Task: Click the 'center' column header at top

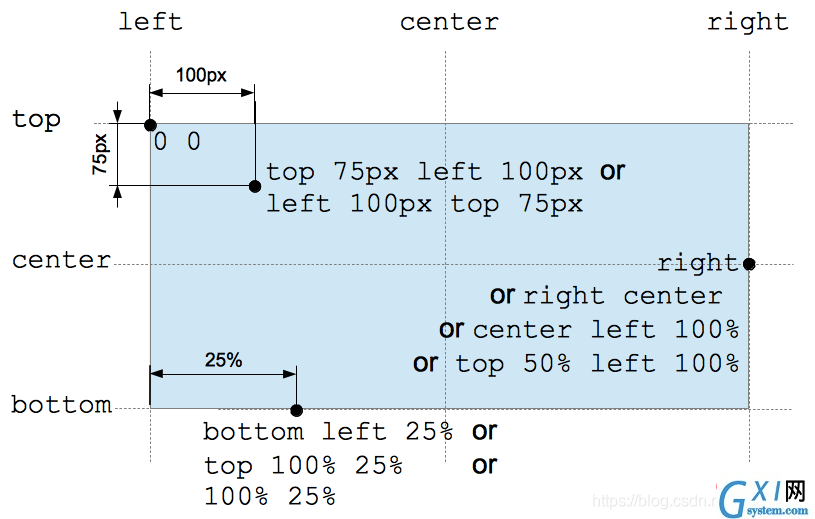Action: tap(449, 22)
